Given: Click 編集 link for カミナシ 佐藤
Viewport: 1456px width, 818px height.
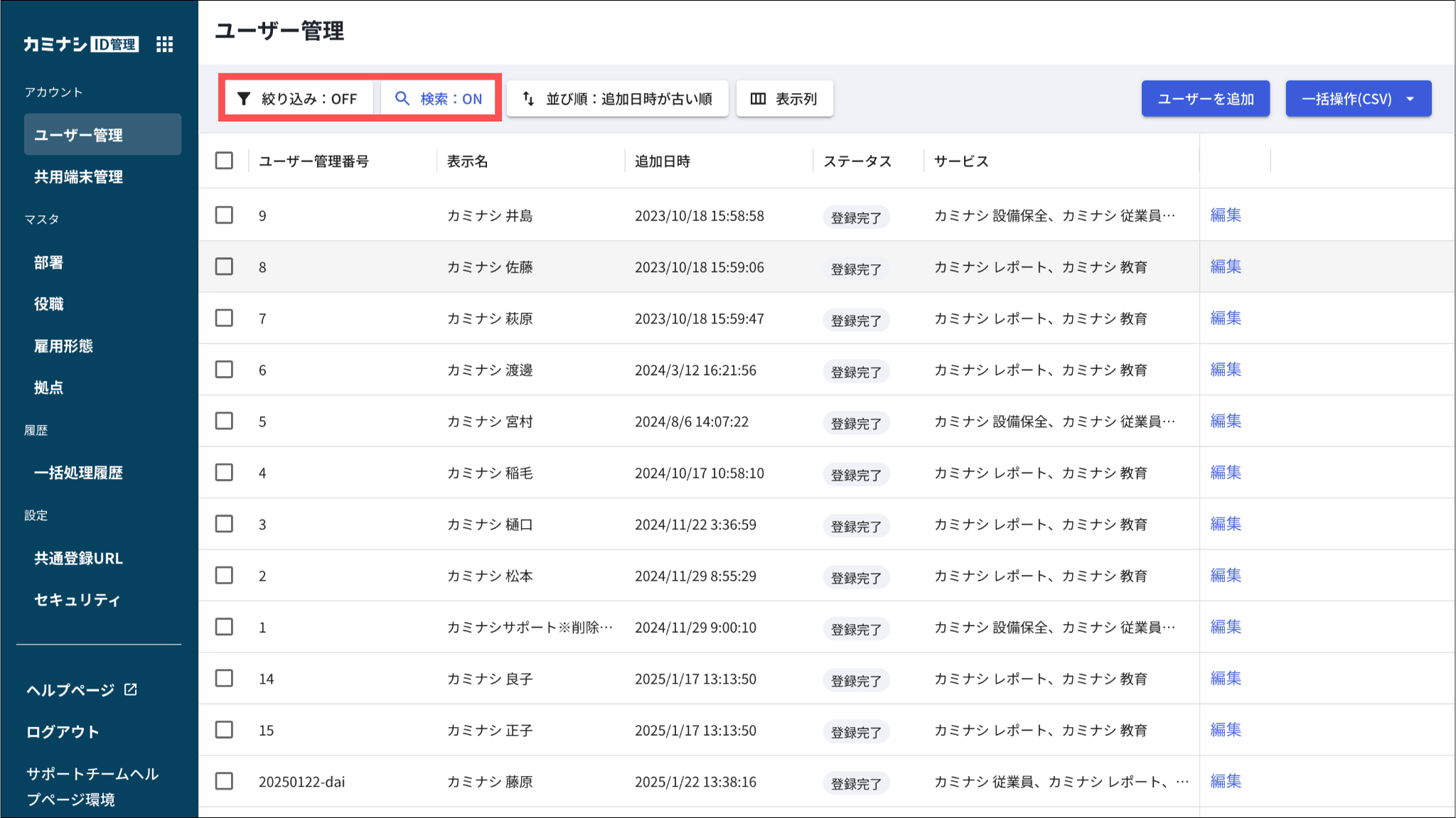Looking at the screenshot, I should pos(1226,267).
